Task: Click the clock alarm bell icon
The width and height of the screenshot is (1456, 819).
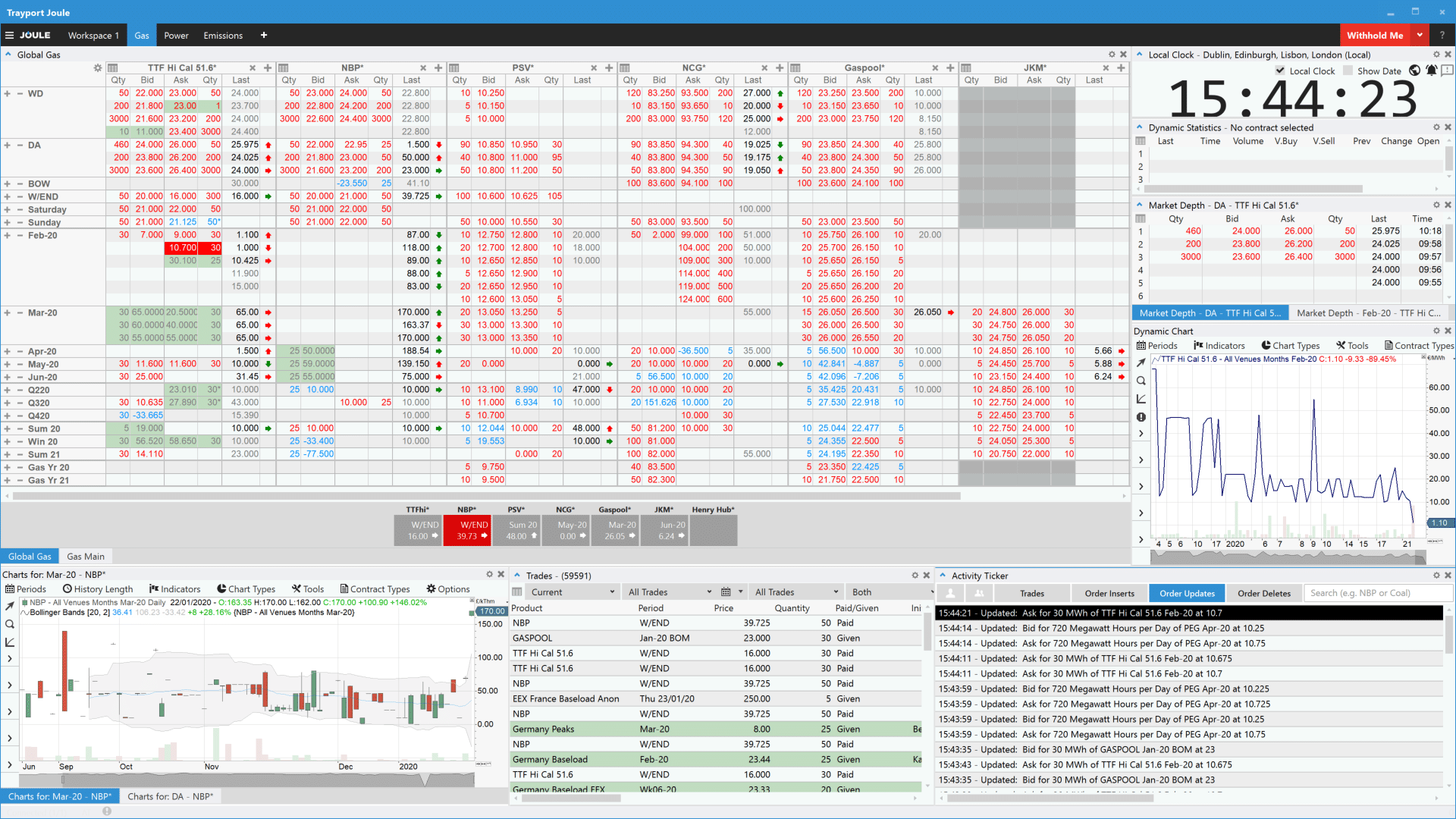Action: pyautogui.click(x=1431, y=71)
